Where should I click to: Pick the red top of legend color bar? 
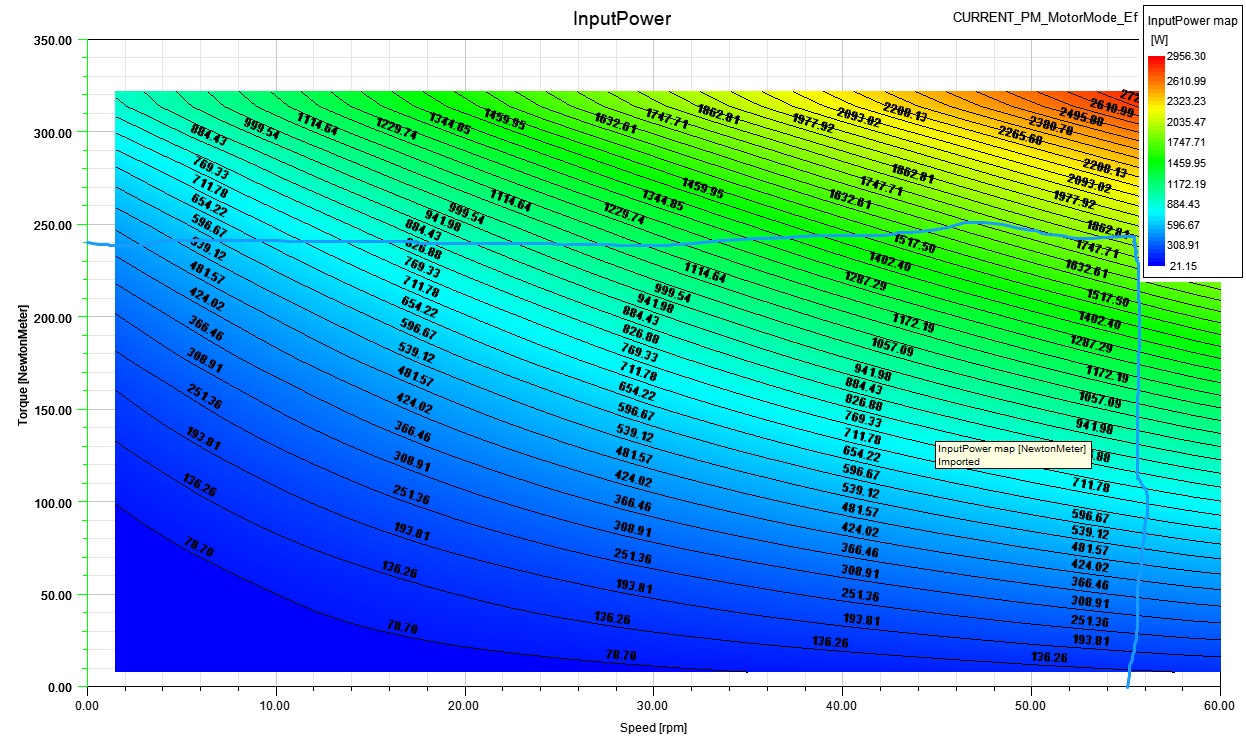click(1155, 62)
